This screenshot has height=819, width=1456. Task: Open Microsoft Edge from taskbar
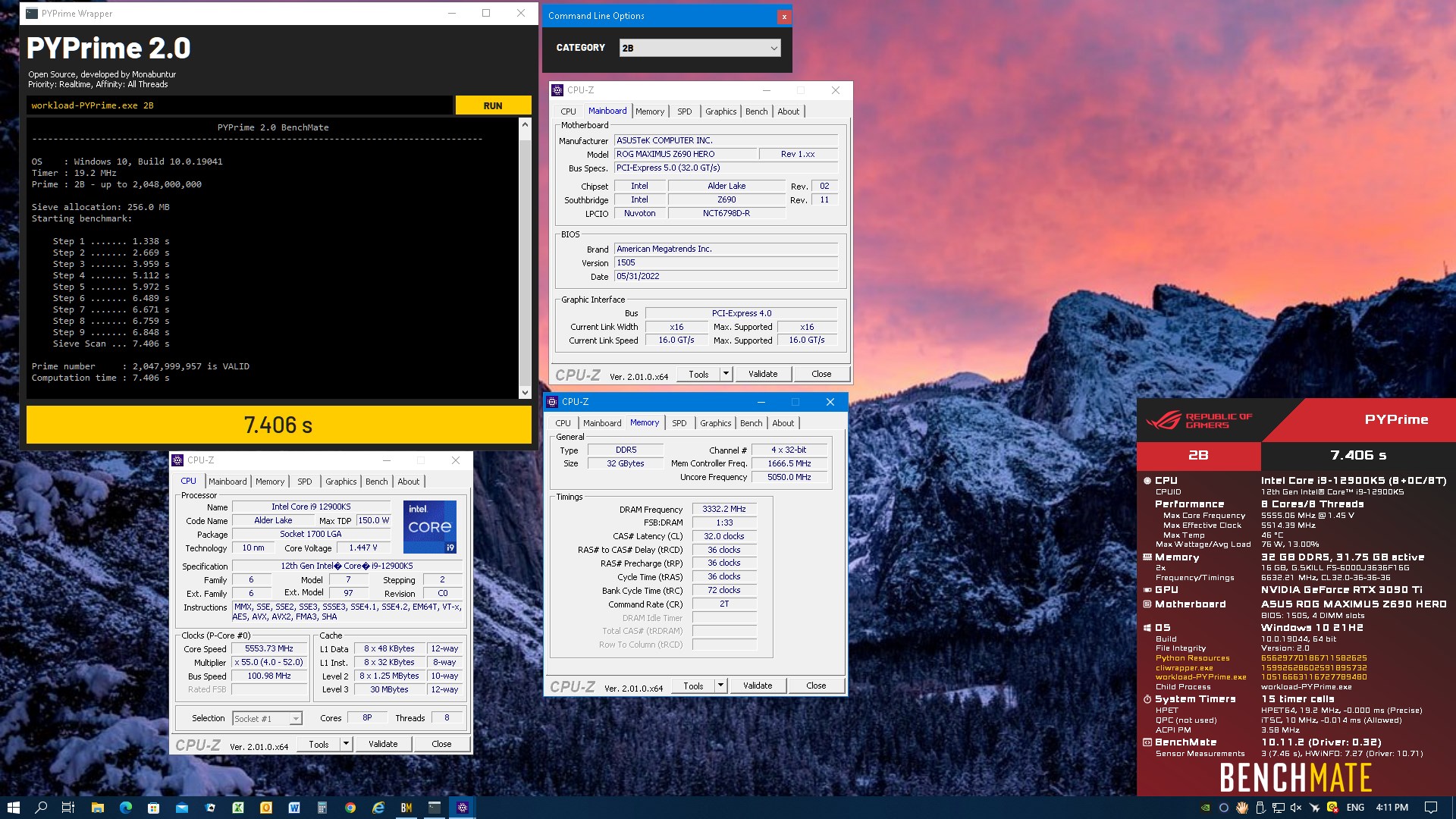tap(126, 808)
